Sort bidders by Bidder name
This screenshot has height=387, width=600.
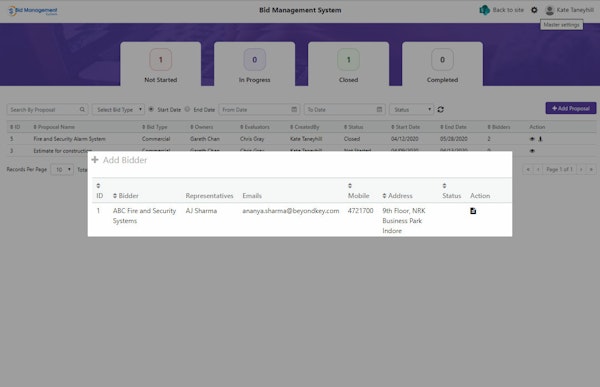[115, 196]
